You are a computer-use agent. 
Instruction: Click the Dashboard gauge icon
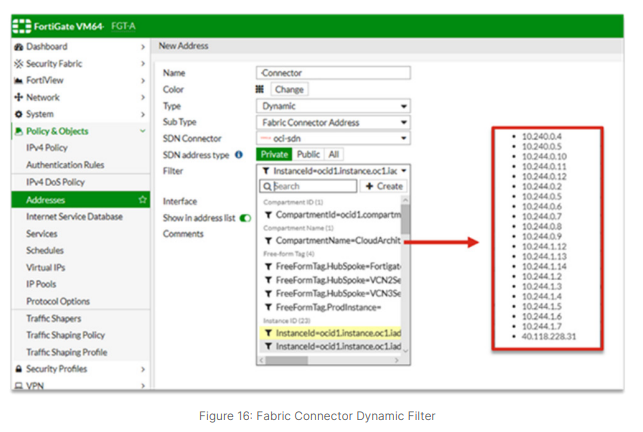point(18,47)
